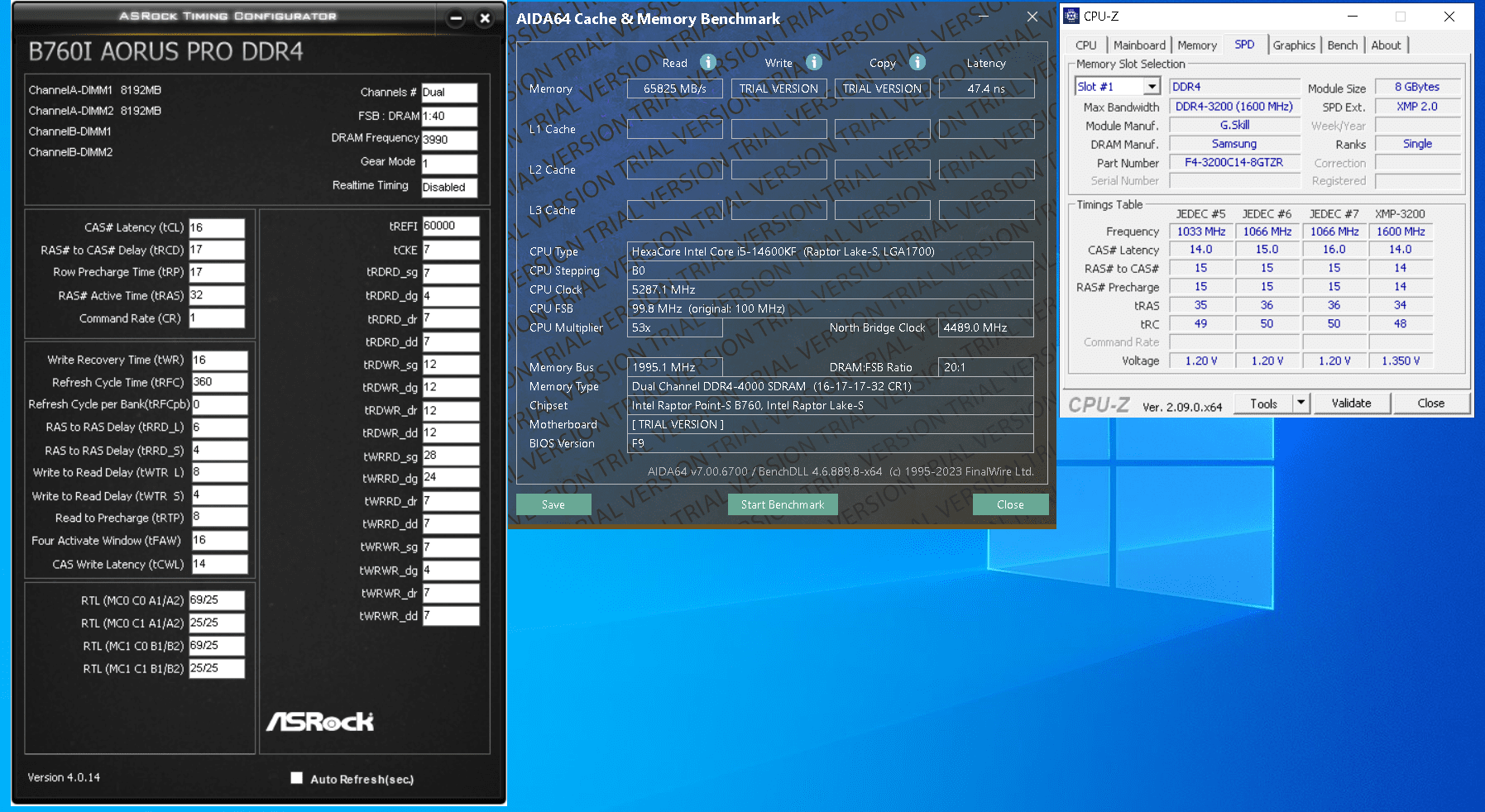
Task: Close the AIDA64 benchmark window with X
Action: point(1032,17)
